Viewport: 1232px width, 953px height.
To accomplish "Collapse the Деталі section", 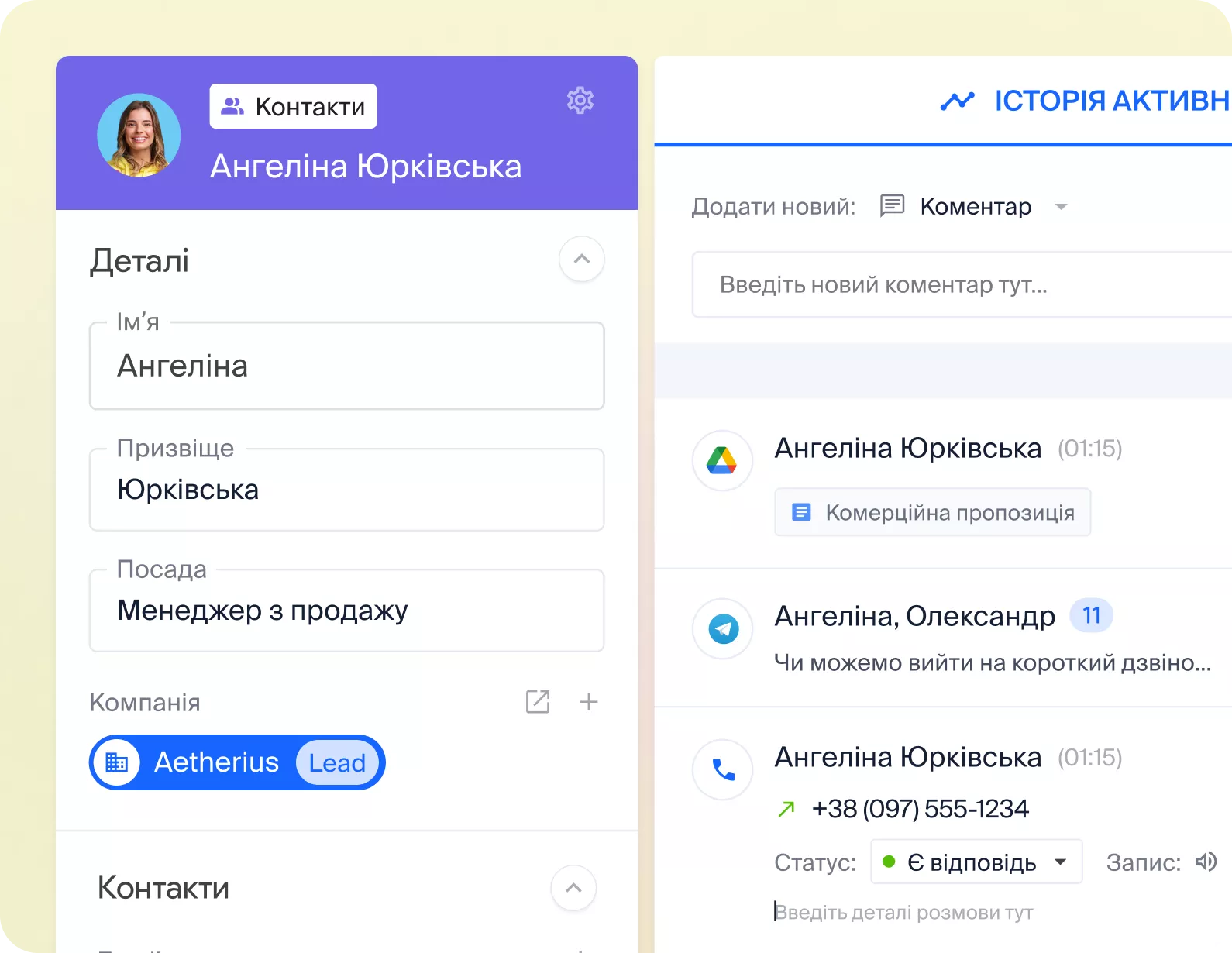I will [581, 259].
